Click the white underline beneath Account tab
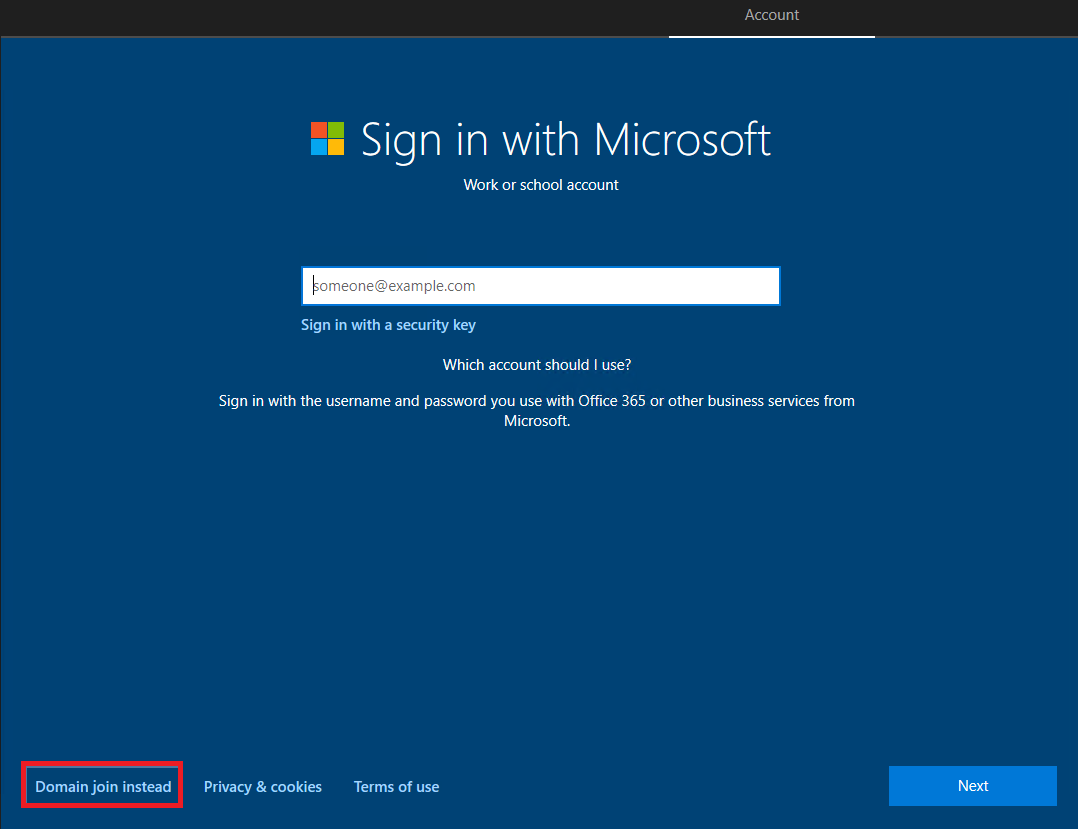Viewport: 1078px width, 829px height. coord(771,37)
